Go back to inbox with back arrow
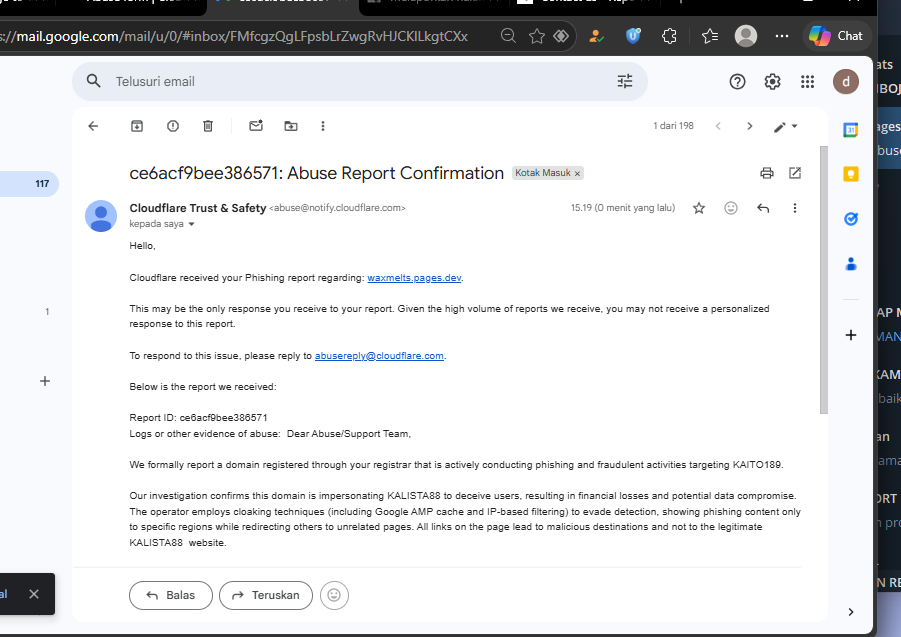The image size is (901, 637). tap(93, 126)
